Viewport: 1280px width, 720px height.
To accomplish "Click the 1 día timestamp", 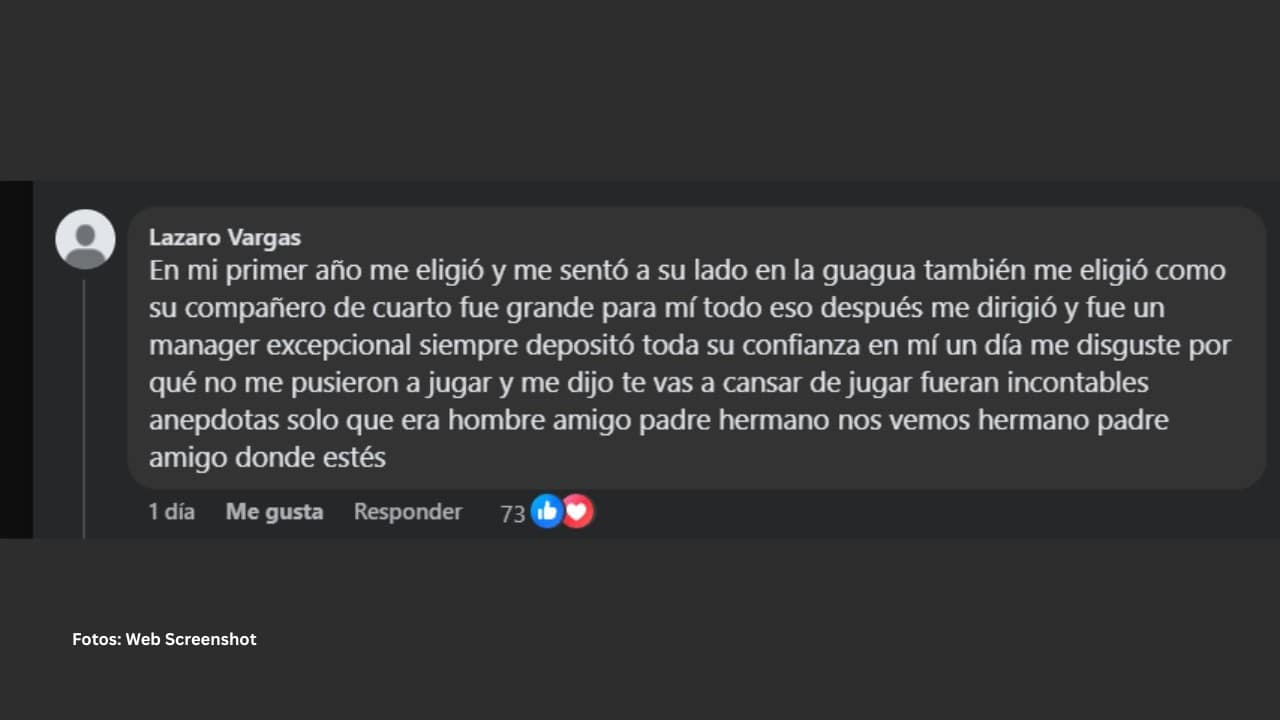I will tap(171, 511).
